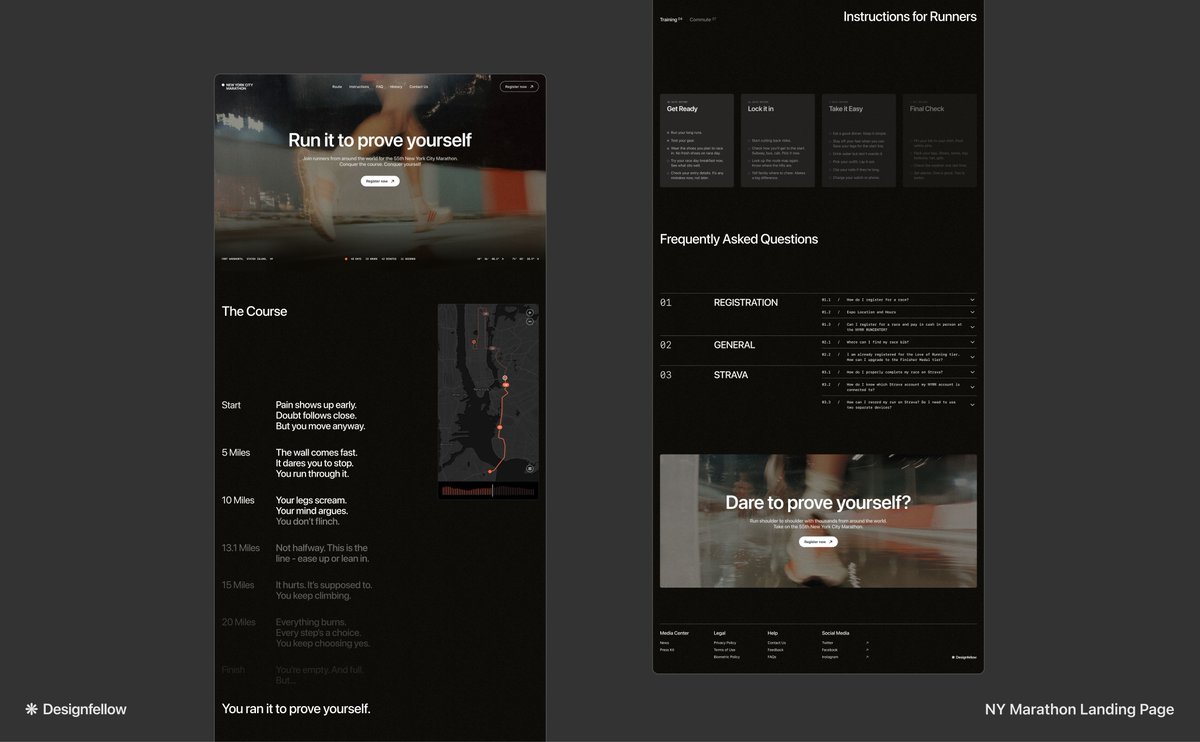
Task: Select the 5 Miles course milestone
Action: [x=236, y=453]
